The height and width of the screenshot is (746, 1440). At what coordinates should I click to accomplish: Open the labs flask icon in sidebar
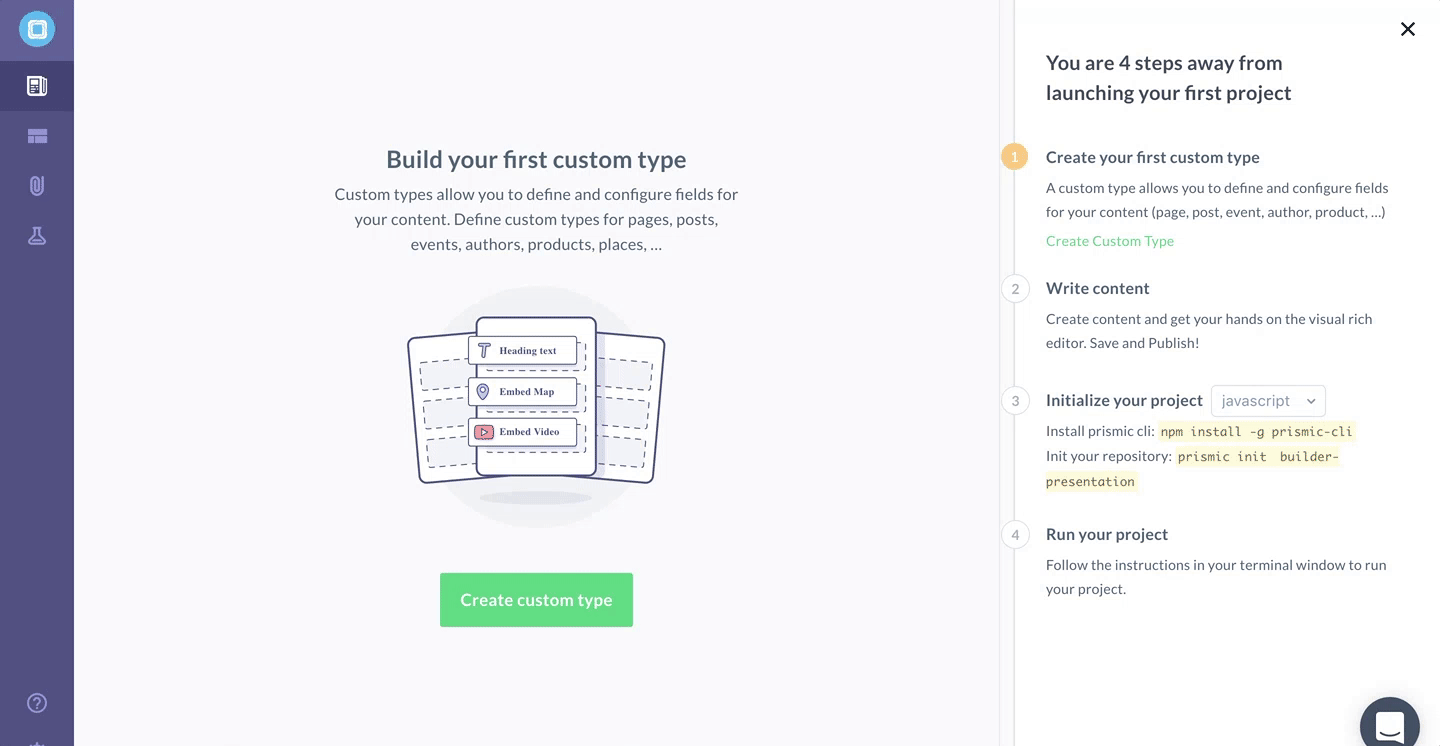tap(36, 235)
